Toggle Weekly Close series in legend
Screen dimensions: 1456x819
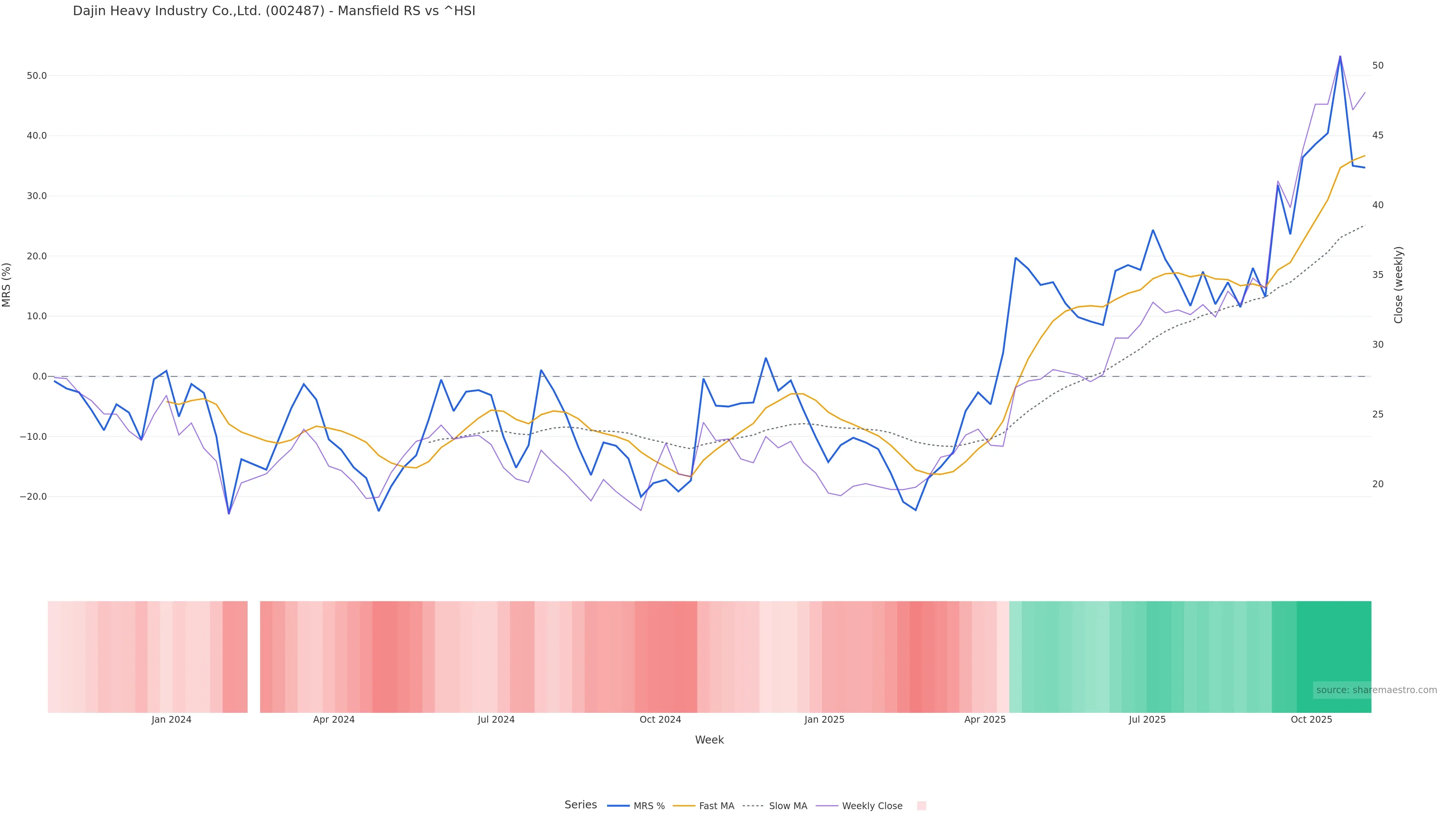pyautogui.click(x=872, y=806)
